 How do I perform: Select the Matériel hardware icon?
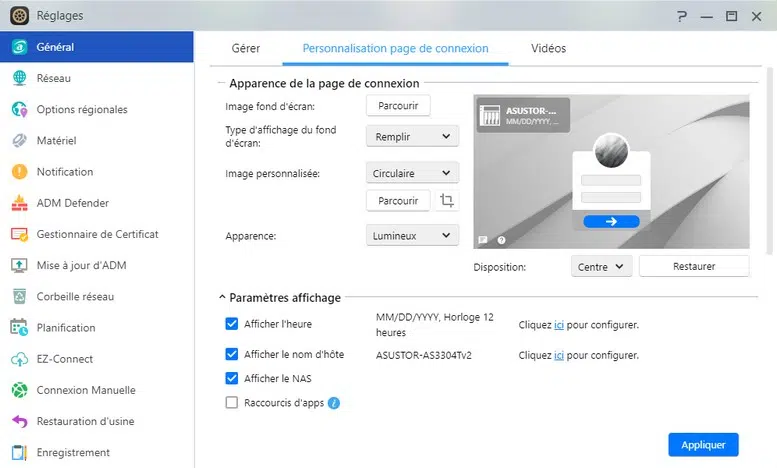click(19, 141)
